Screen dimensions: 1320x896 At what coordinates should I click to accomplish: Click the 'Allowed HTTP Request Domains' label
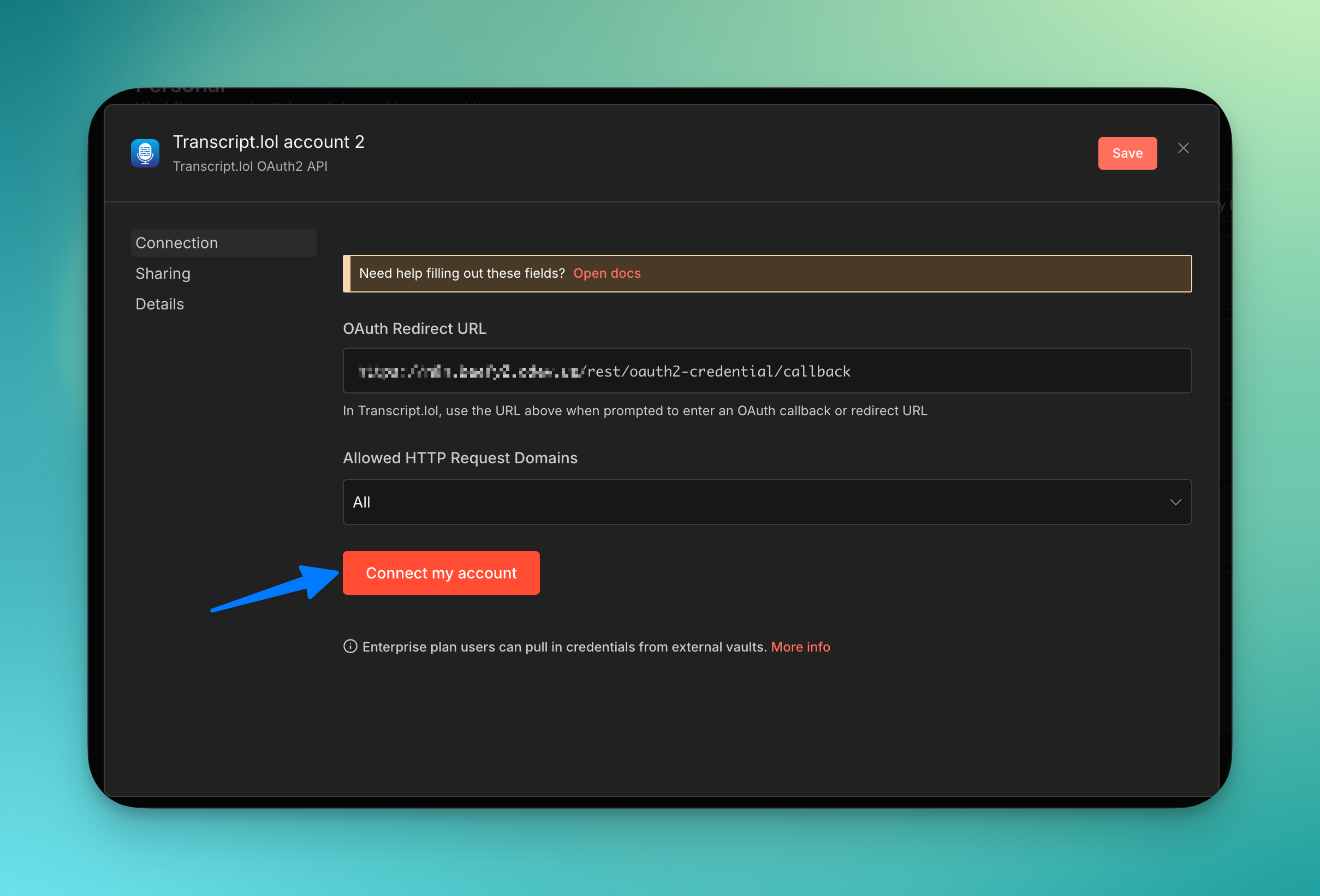(x=460, y=458)
